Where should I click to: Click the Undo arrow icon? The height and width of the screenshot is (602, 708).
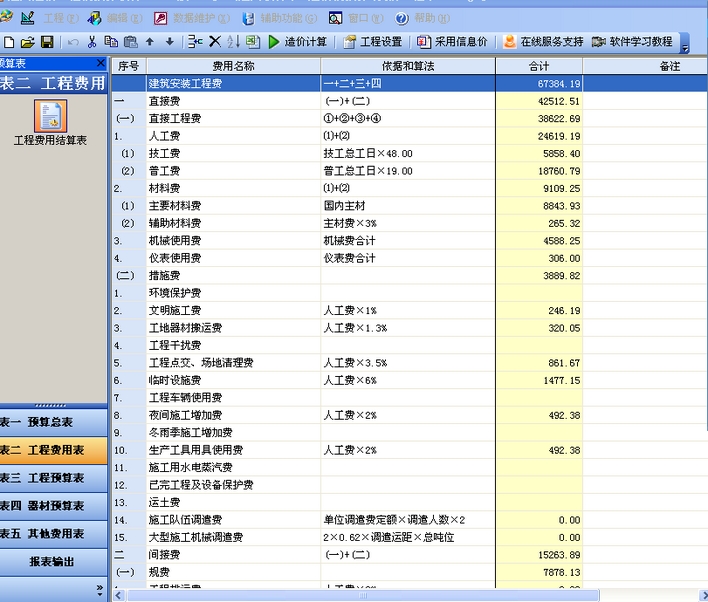[73, 42]
